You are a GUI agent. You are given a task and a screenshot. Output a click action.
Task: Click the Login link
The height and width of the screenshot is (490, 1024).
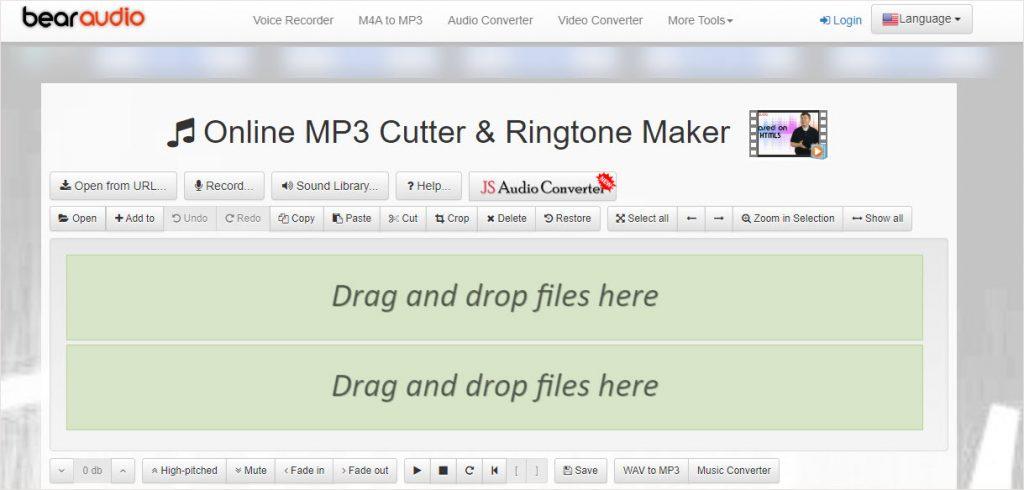point(840,20)
